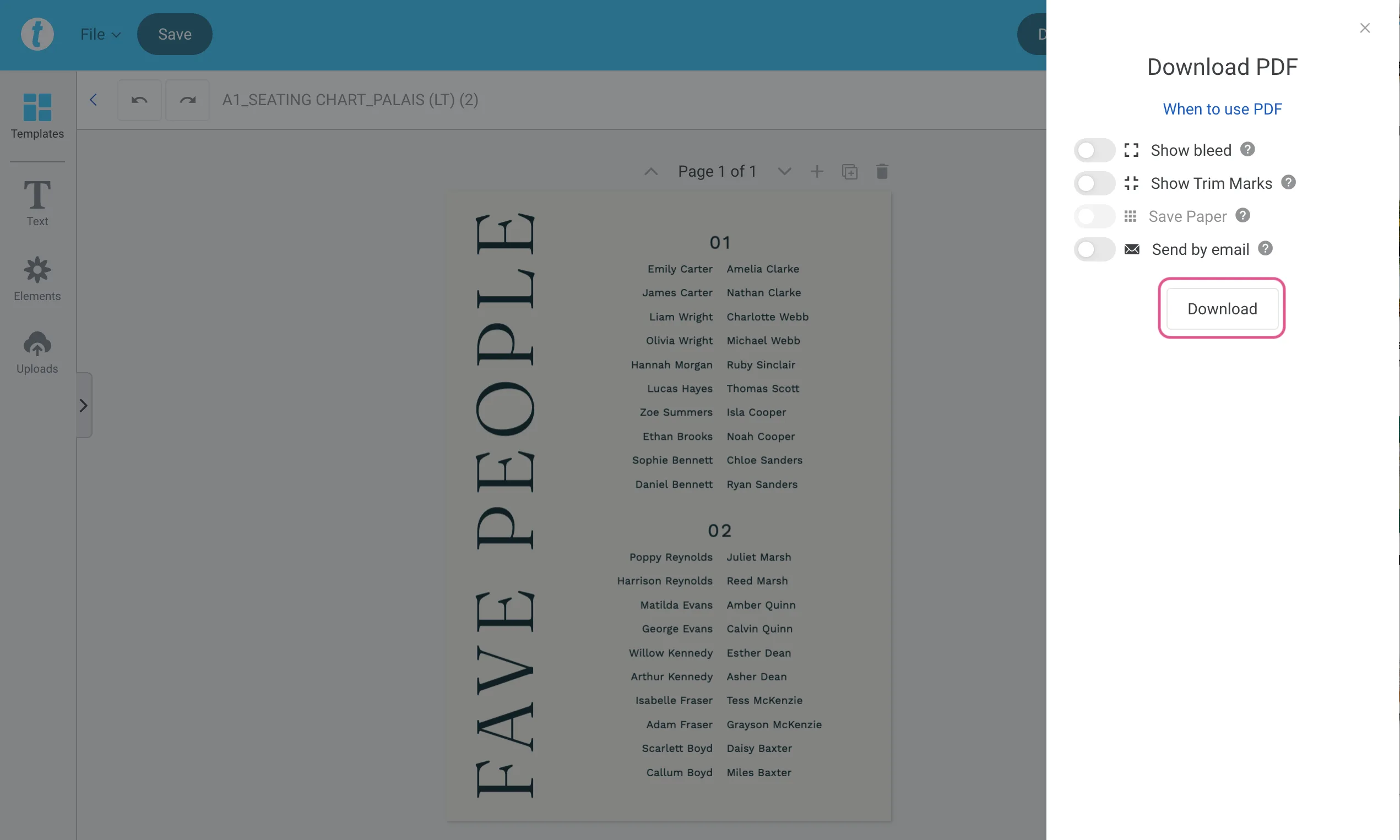Go back using the blue back arrow
This screenshot has height=840, width=1400.
click(x=94, y=100)
